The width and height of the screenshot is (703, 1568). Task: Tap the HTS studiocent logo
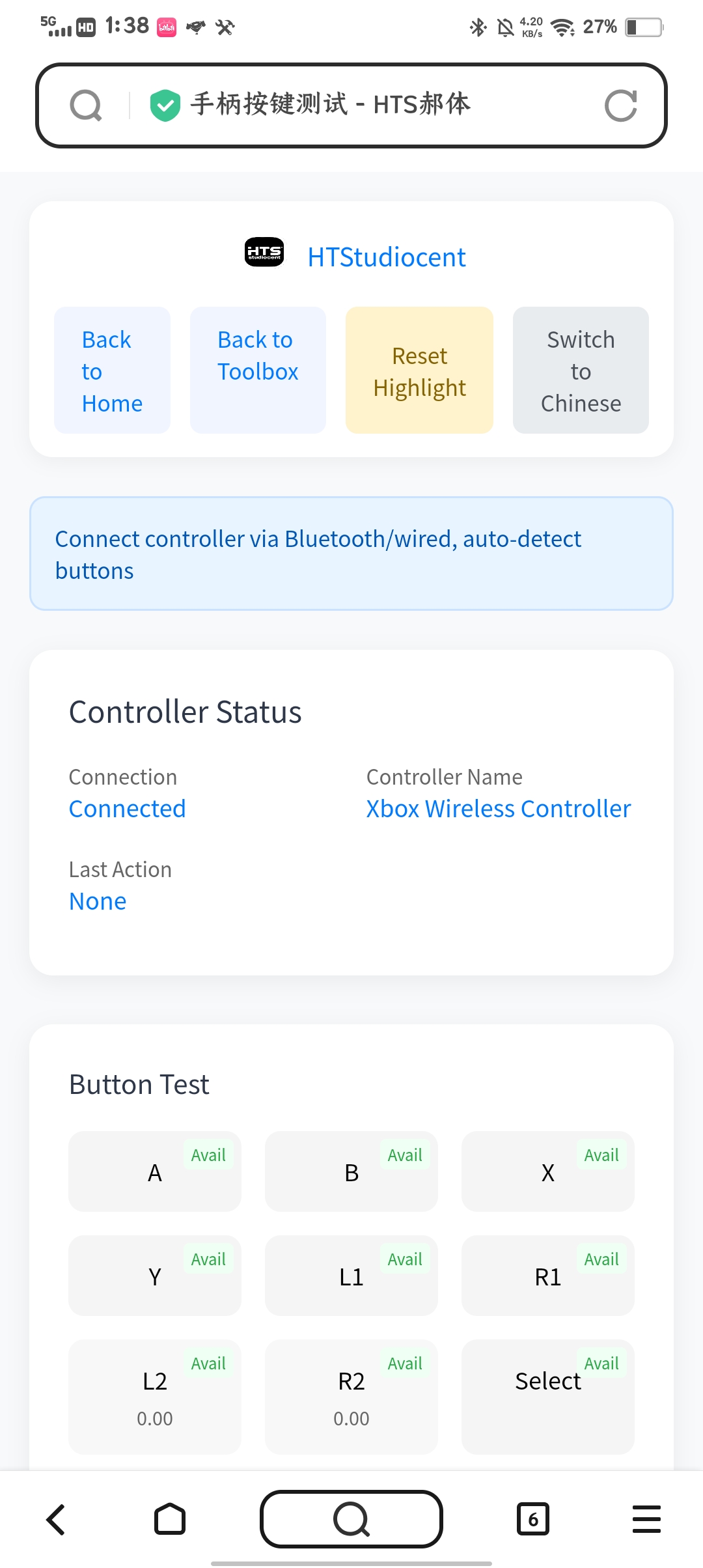click(x=264, y=252)
